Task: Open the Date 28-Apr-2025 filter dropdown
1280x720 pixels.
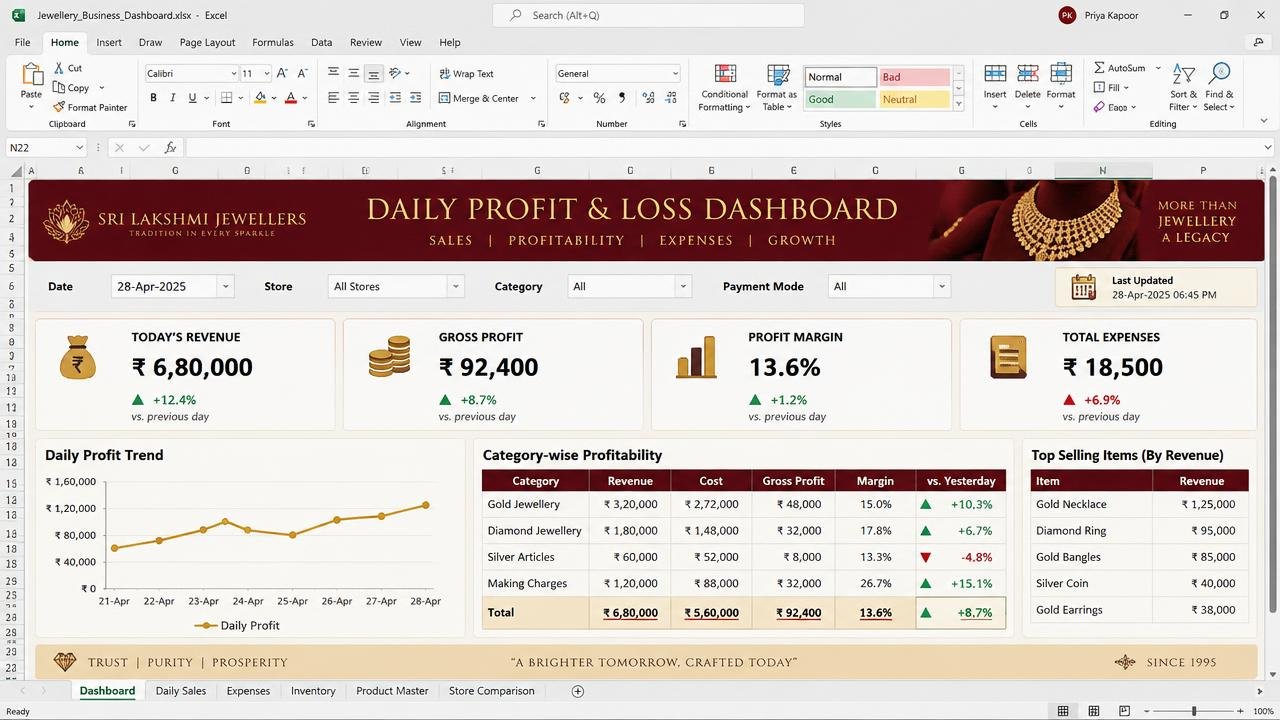Action: (225, 286)
